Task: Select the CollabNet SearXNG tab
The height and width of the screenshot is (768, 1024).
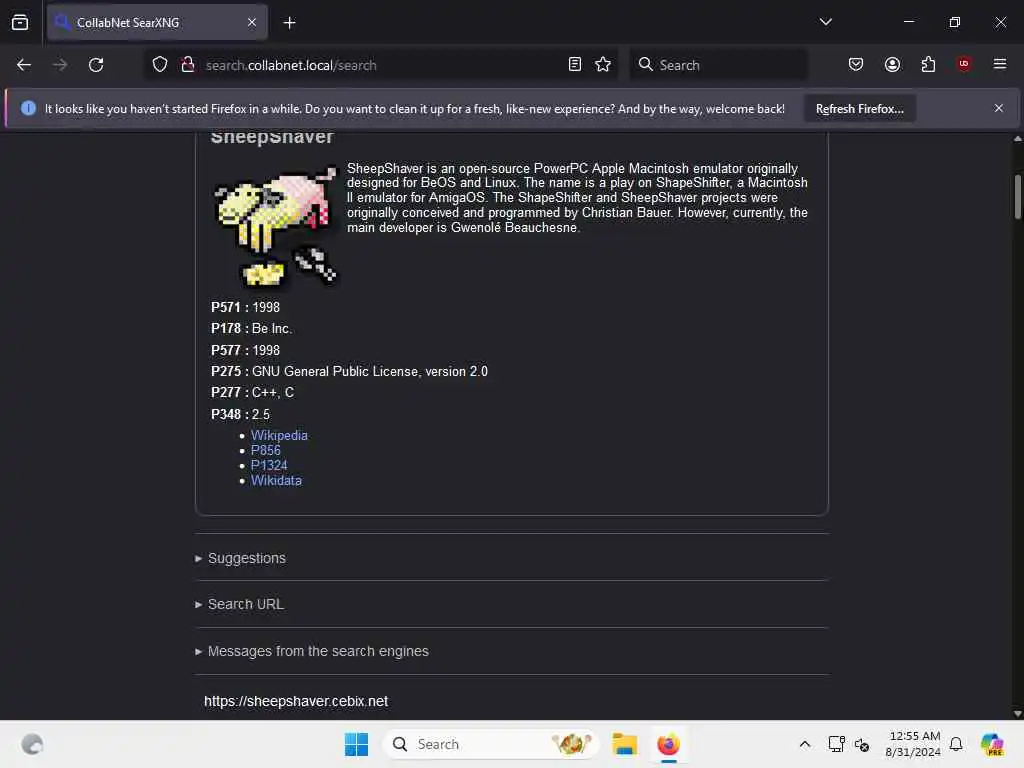Action: click(x=157, y=22)
